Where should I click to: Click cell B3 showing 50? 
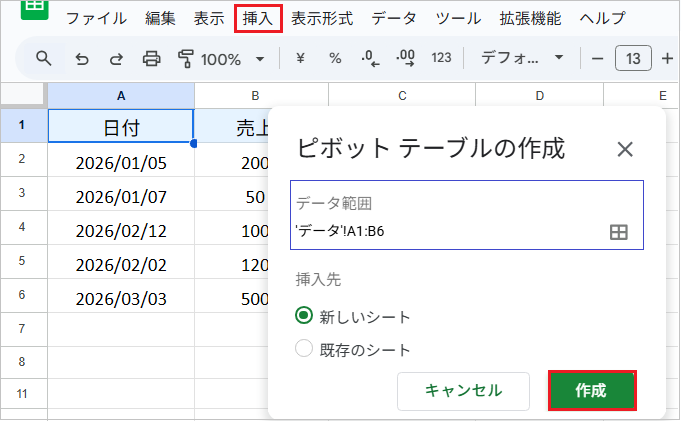click(232, 194)
